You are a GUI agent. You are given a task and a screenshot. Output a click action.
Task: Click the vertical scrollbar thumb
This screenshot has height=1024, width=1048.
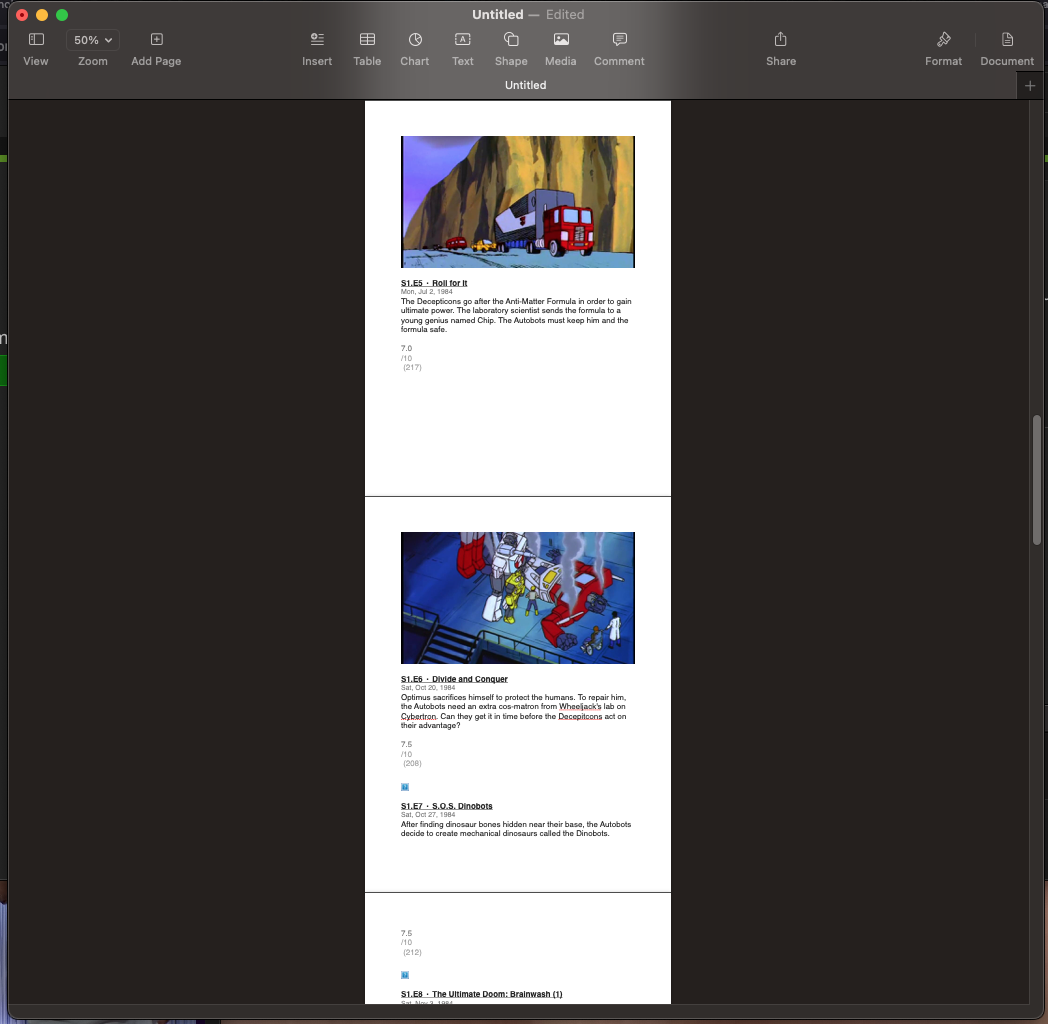click(1037, 479)
